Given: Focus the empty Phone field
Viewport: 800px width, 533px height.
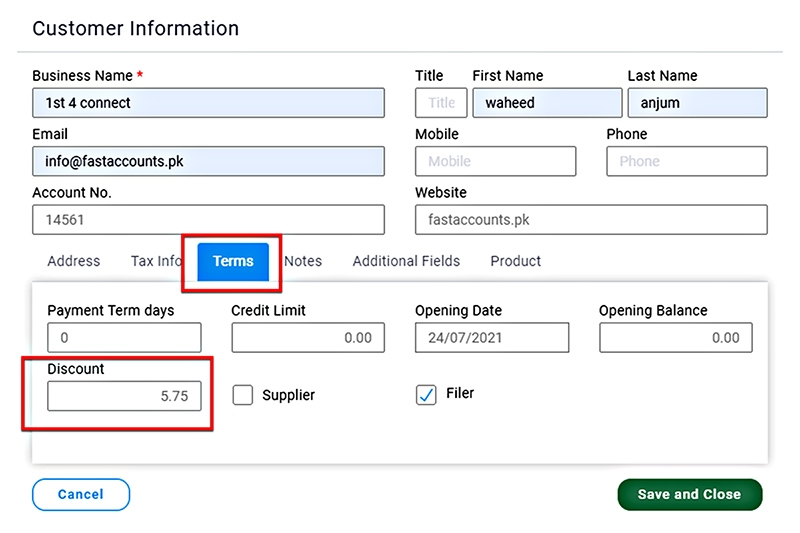Looking at the screenshot, I should 687,161.
